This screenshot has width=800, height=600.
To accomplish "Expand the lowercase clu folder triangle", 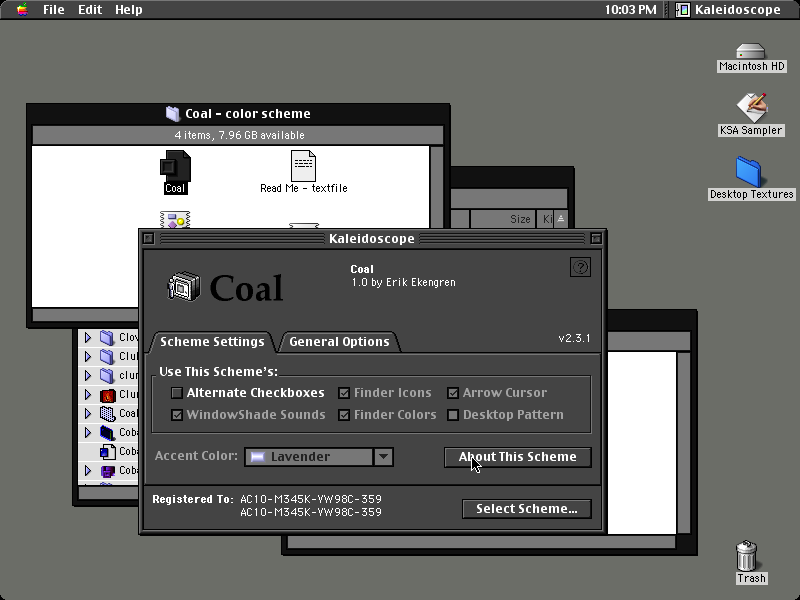I will 88,376.
